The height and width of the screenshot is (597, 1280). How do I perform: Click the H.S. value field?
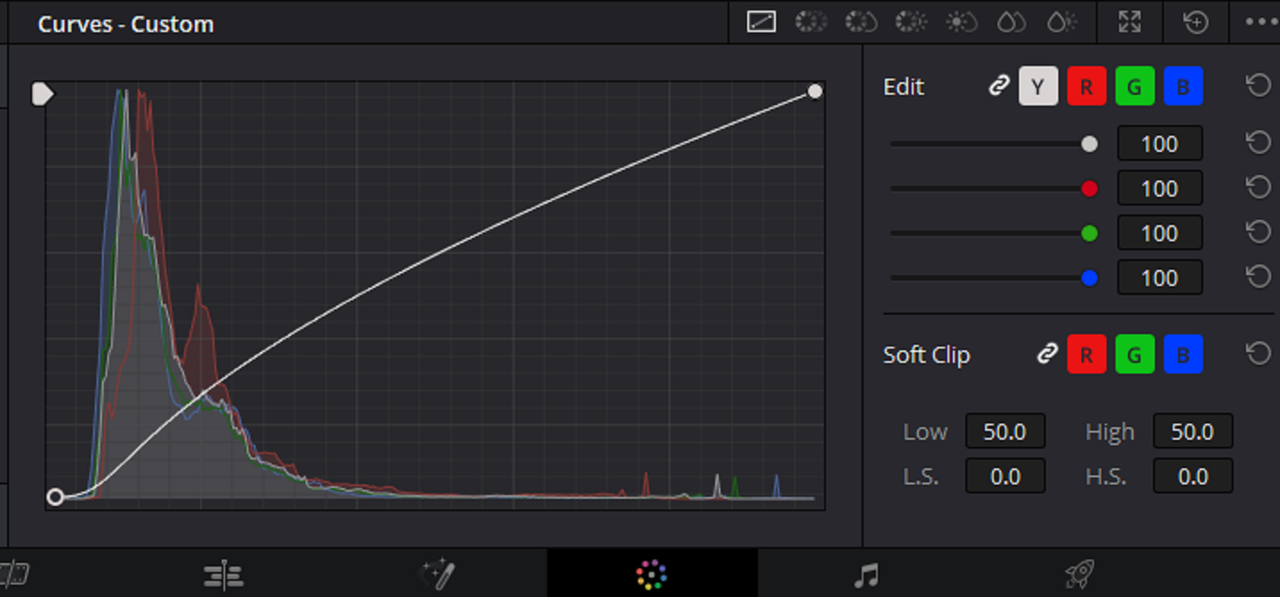pos(1193,477)
